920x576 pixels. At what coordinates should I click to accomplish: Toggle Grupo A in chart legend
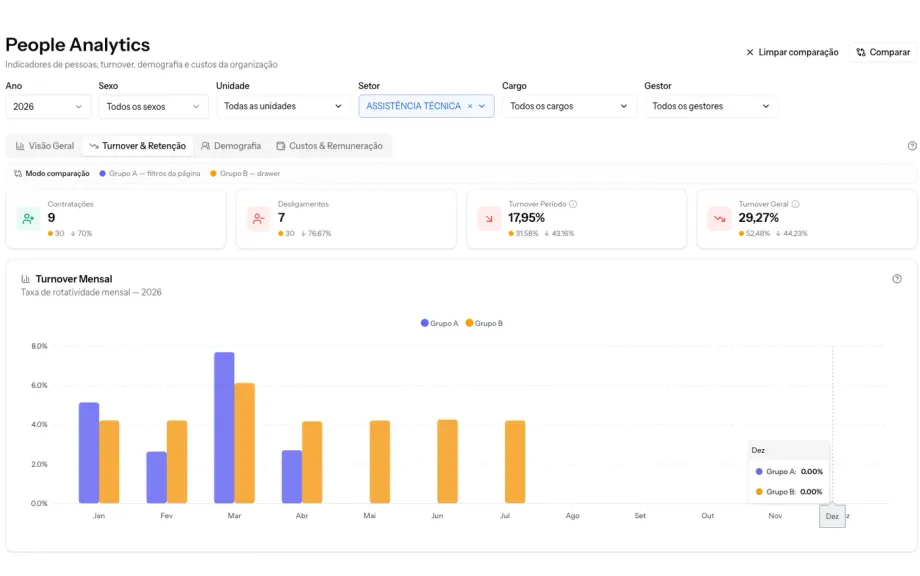coord(439,323)
